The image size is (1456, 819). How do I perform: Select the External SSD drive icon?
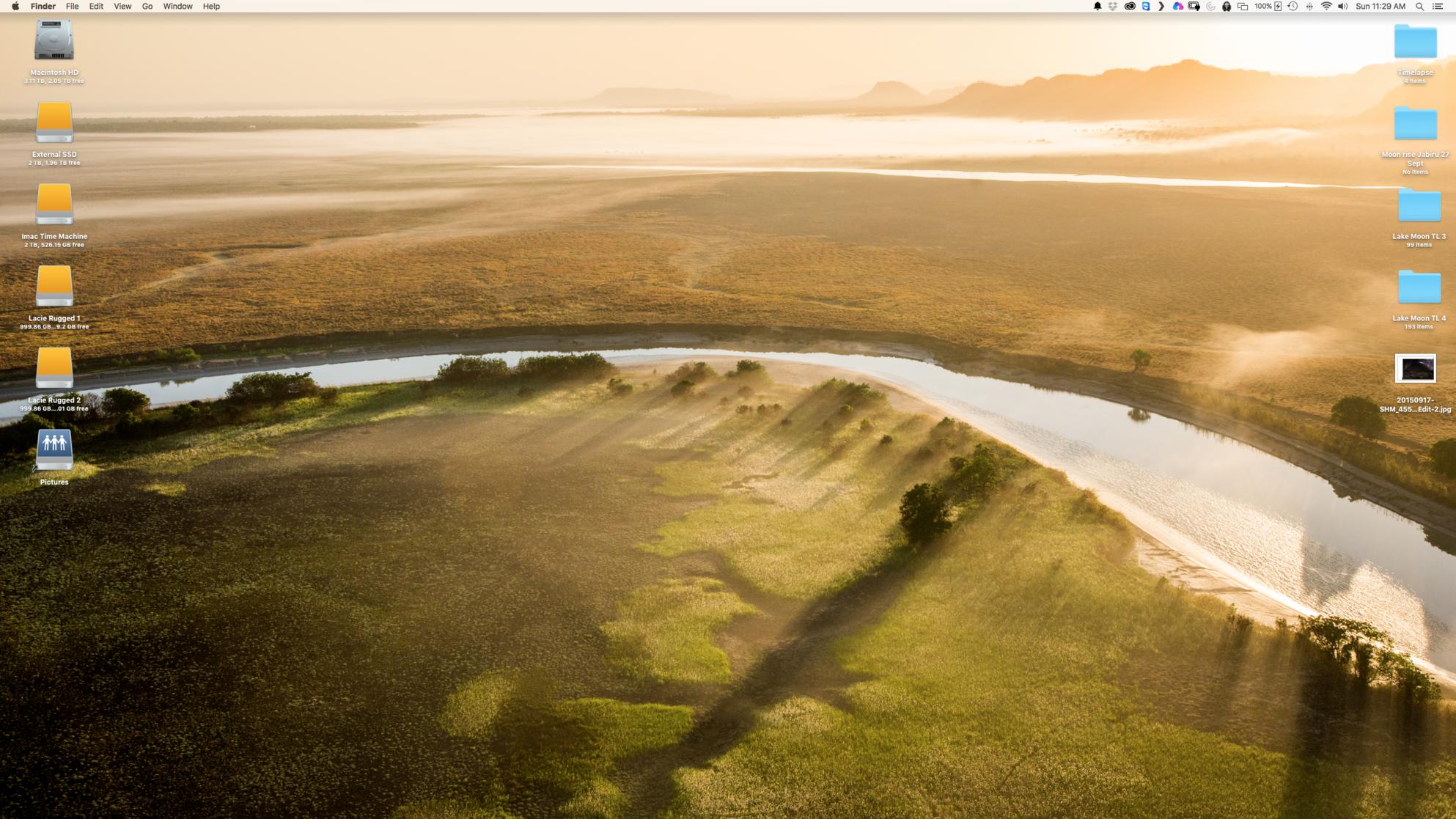tap(54, 122)
